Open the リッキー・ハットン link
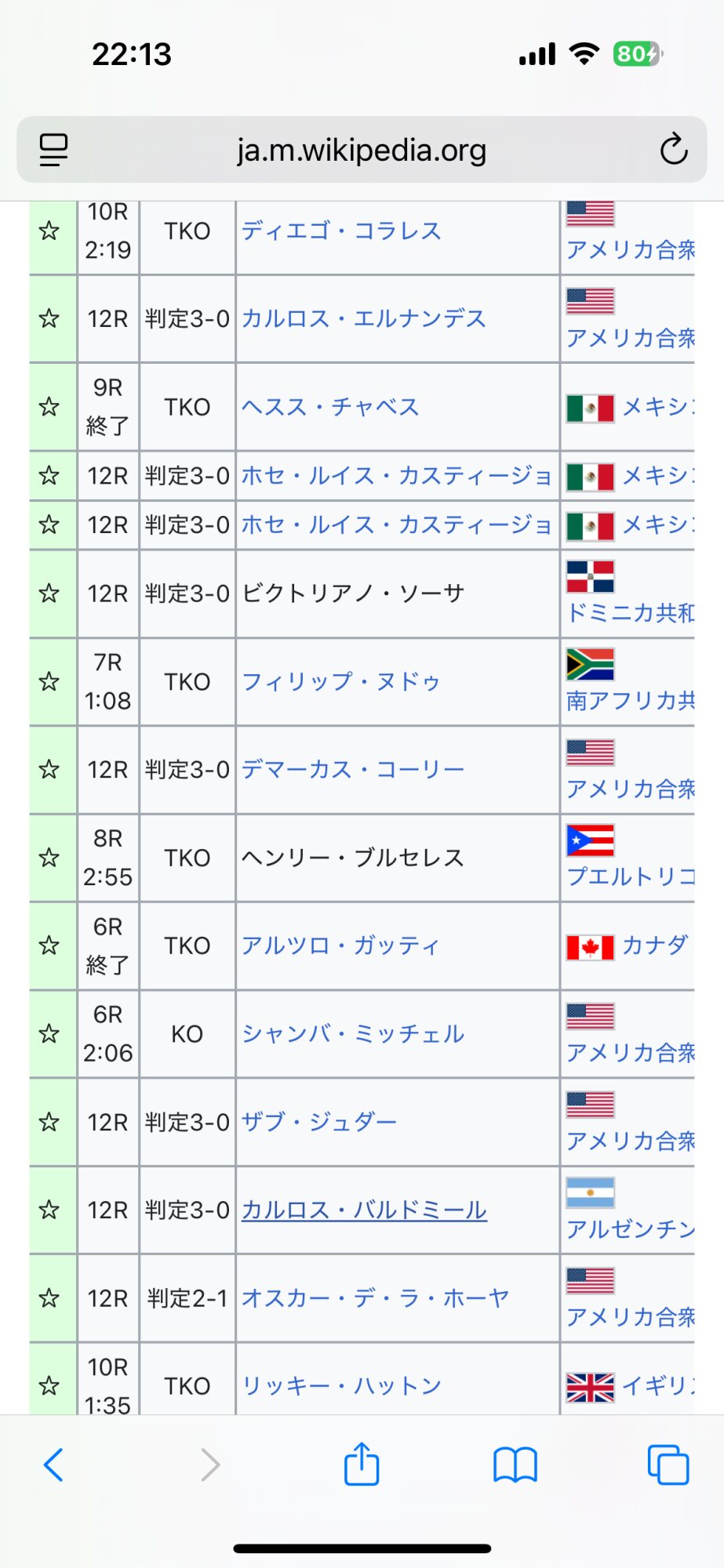Image resolution: width=724 pixels, height=1568 pixels. (x=341, y=1386)
